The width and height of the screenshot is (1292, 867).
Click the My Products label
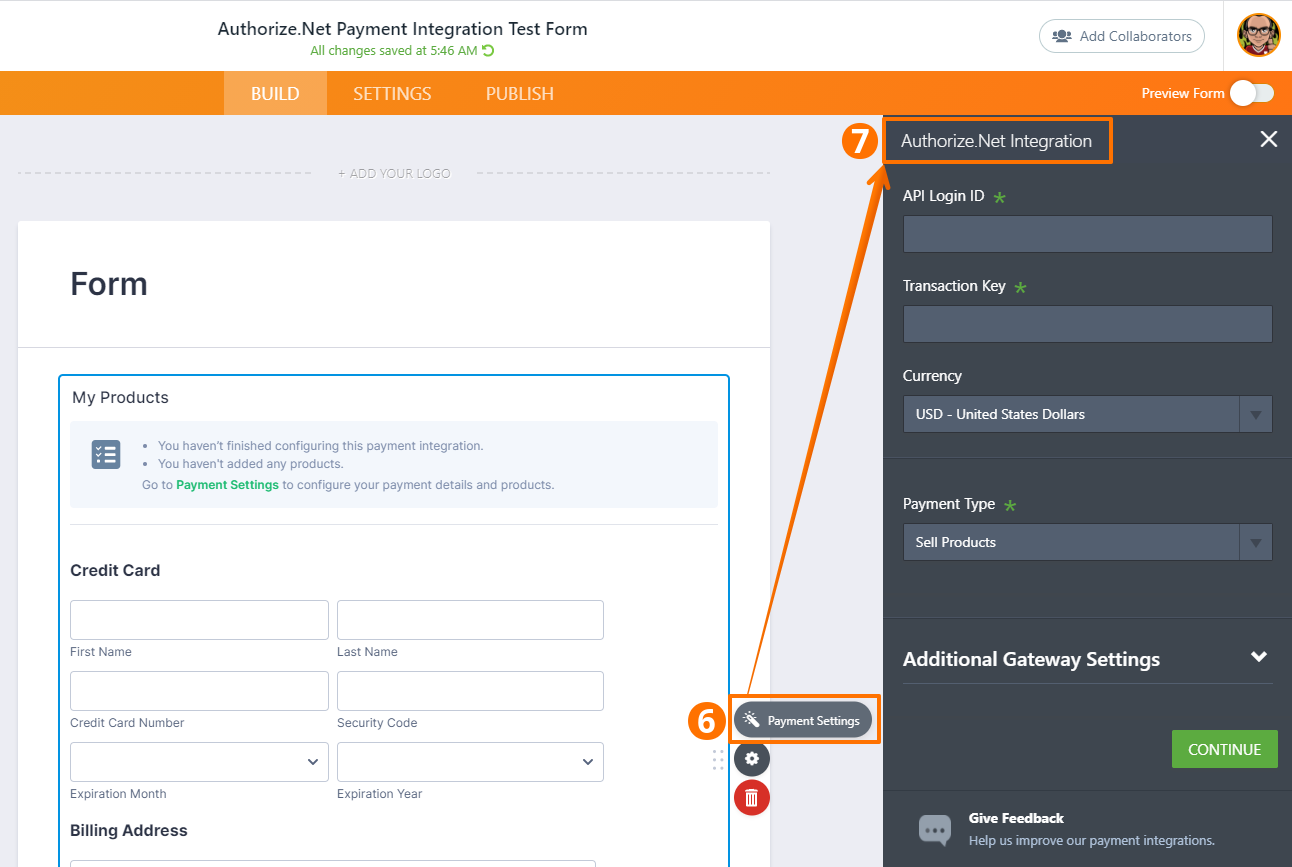[120, 397]
